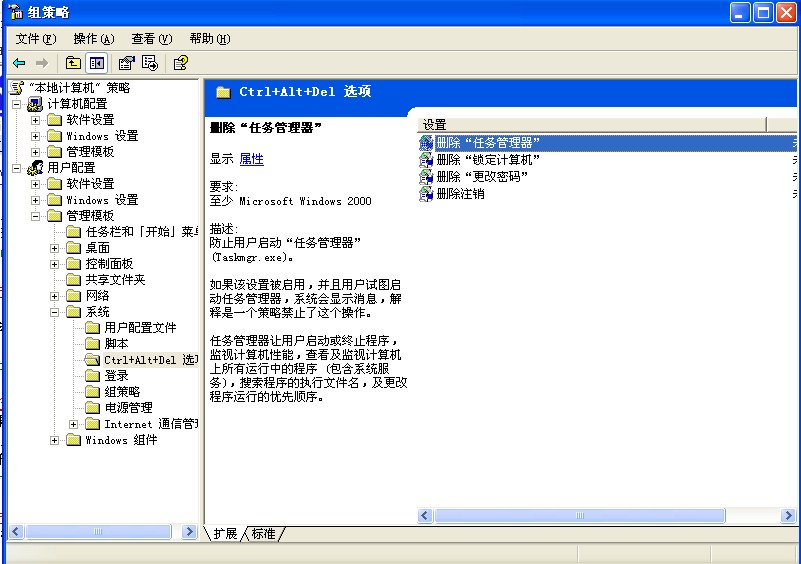
Task: Switch to the 标准 tab
Action: (264, 534)
